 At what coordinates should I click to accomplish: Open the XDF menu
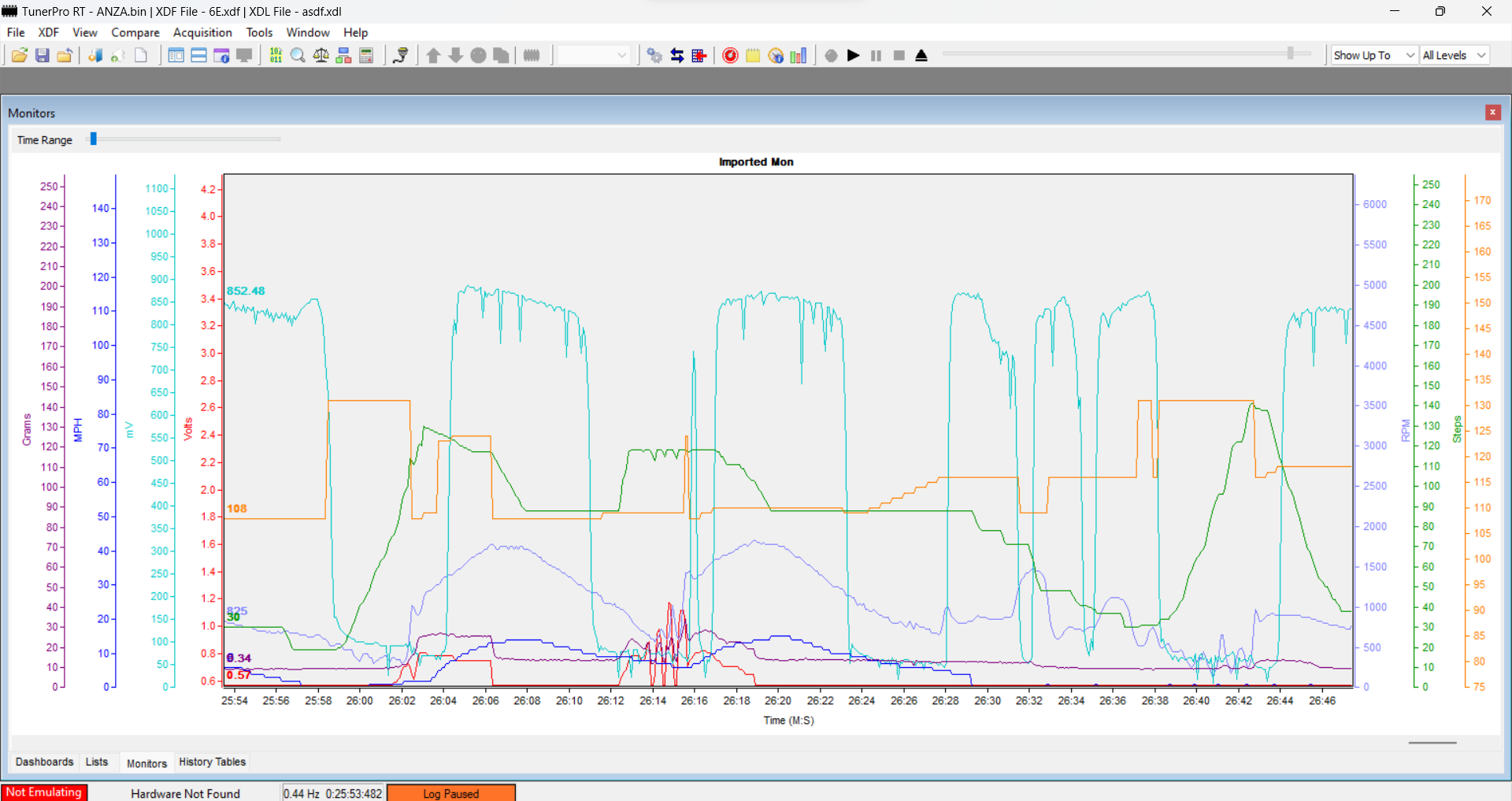tap(48, 32)
